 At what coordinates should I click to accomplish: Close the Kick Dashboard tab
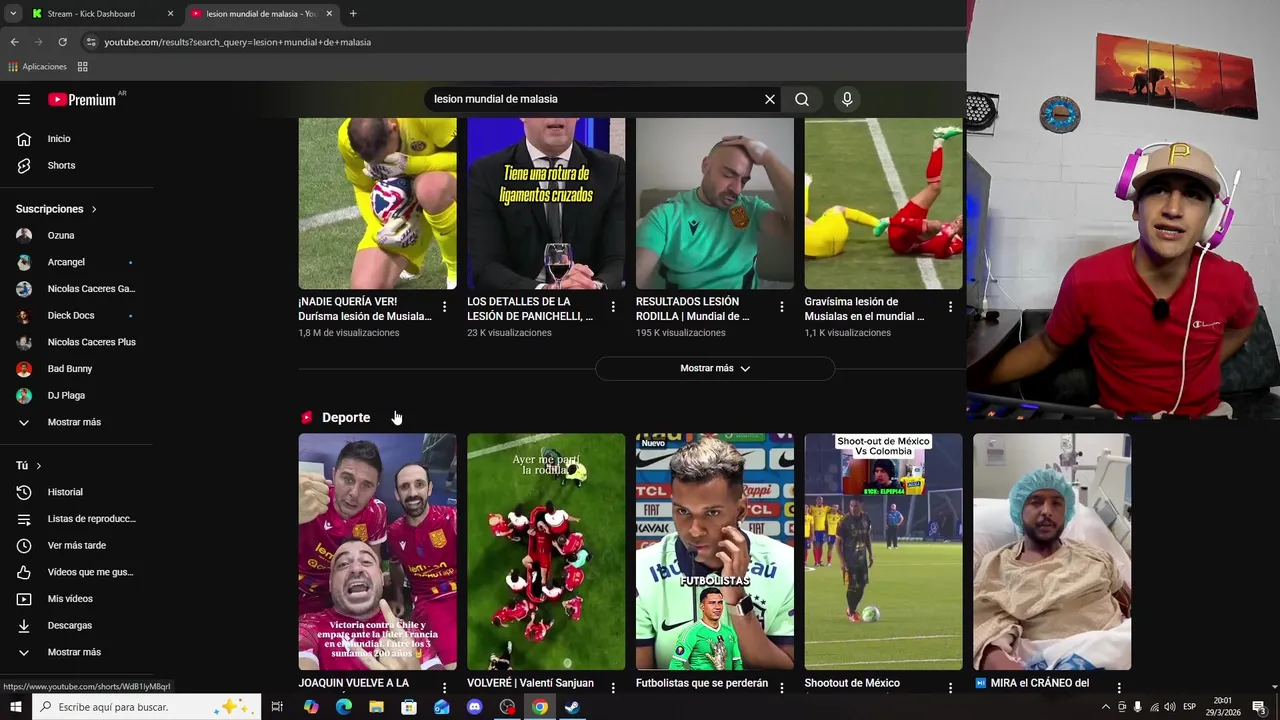point(170,14)
